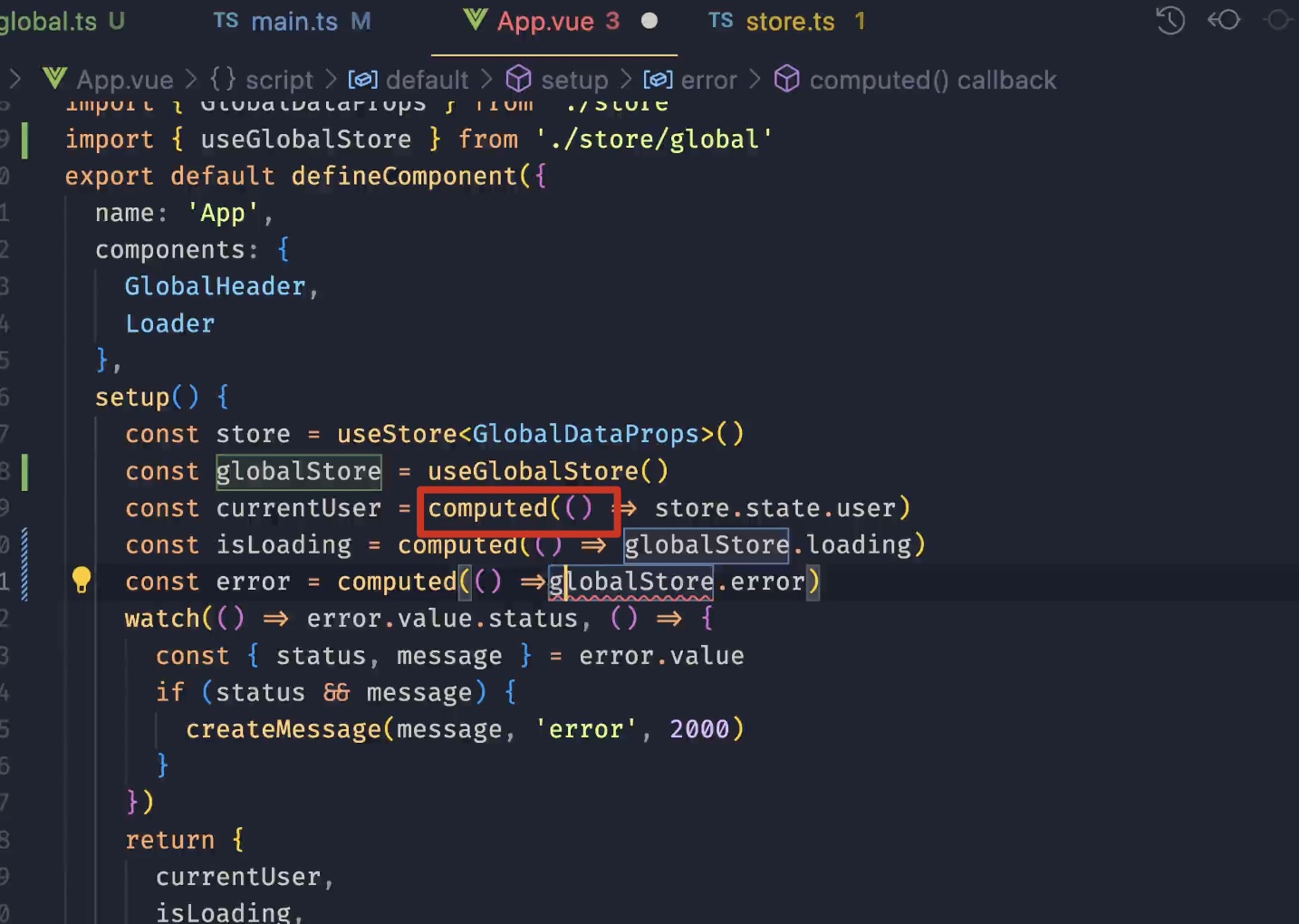The height and width of the screenshot is (924, 1299).
Task: Click 'GlobalDataProps' generic type
Action: (585, 434)
